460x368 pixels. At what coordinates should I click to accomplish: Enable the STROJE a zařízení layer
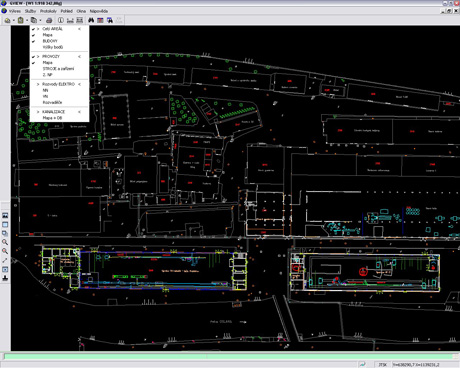click(x=58, y=69)
